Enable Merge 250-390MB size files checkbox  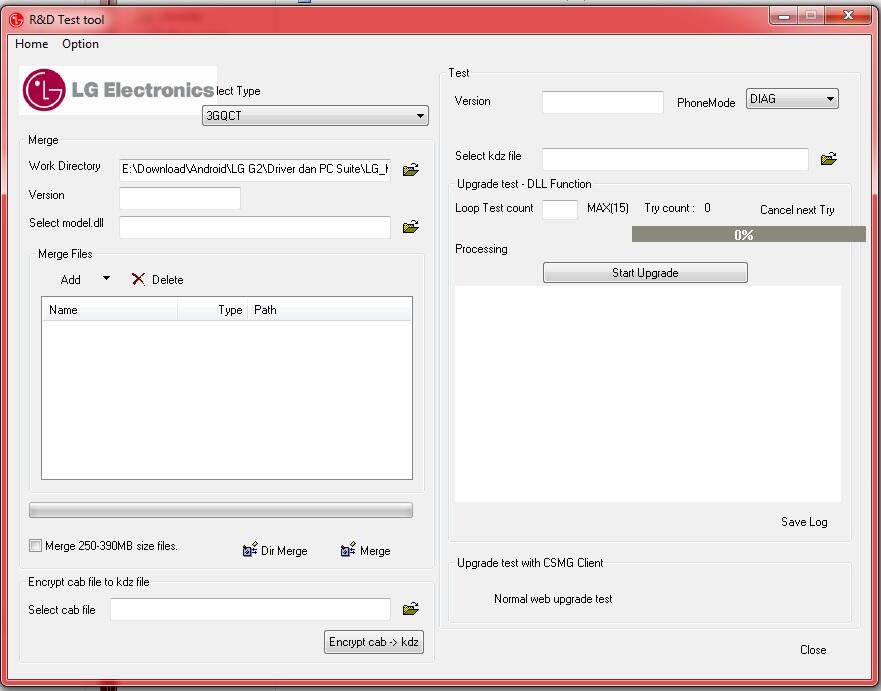(x=35, y=545)
